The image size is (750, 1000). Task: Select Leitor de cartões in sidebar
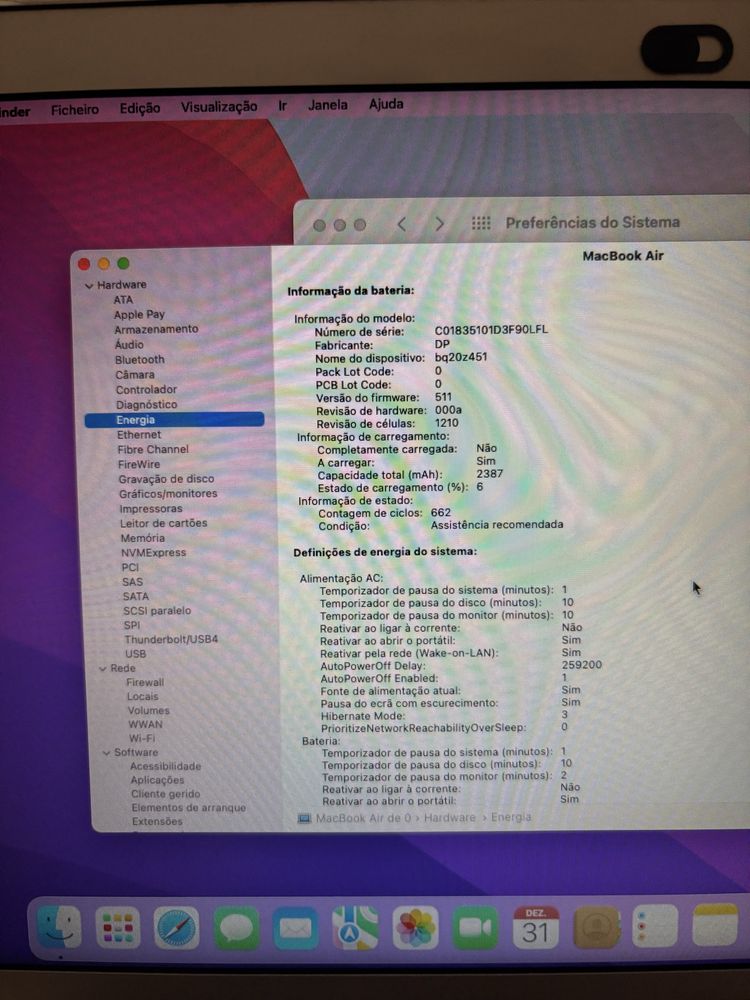164,524
